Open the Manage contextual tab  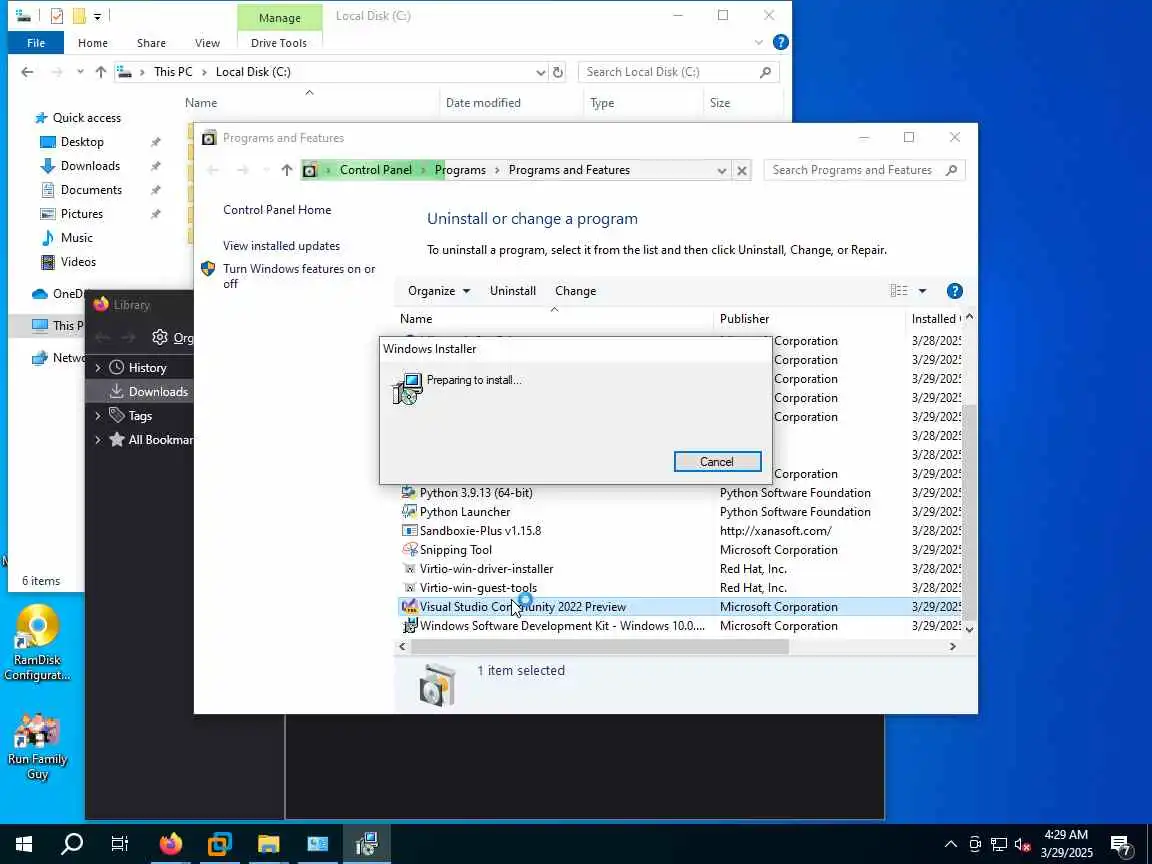[x=280, y=18]
